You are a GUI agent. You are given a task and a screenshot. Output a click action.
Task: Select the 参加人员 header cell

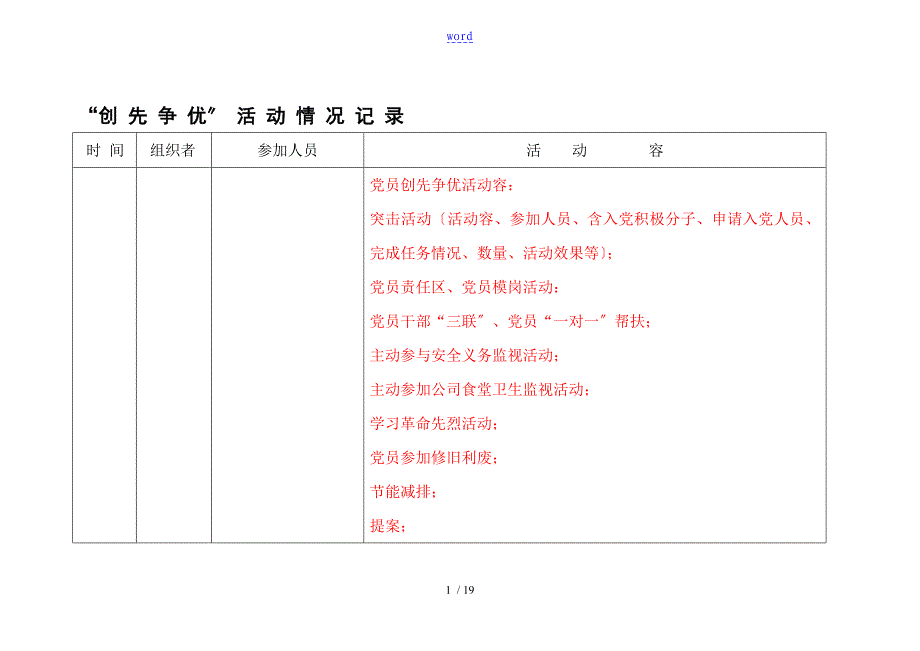tap(287, 151)
